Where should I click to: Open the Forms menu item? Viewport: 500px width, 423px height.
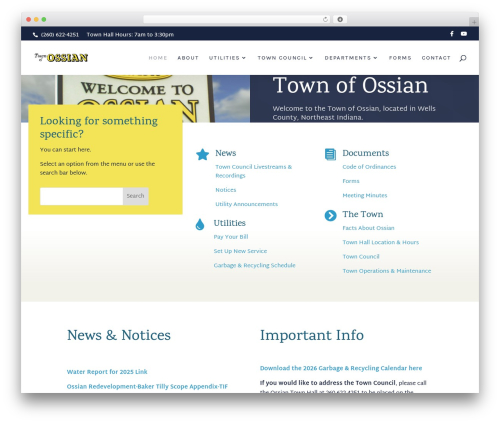click(x=400, y=58)
